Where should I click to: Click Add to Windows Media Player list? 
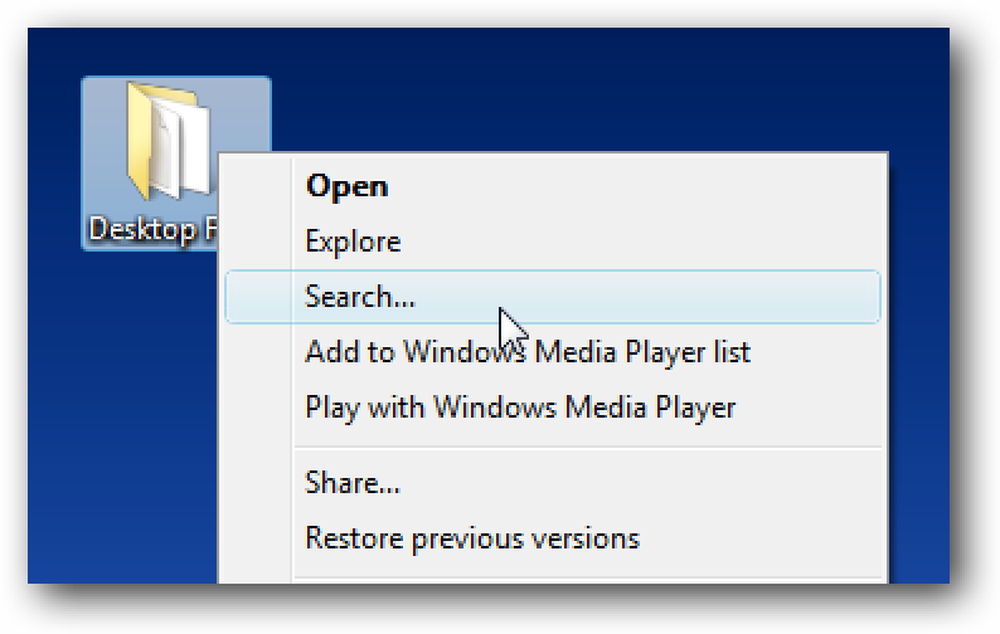[x=553, y=352]
